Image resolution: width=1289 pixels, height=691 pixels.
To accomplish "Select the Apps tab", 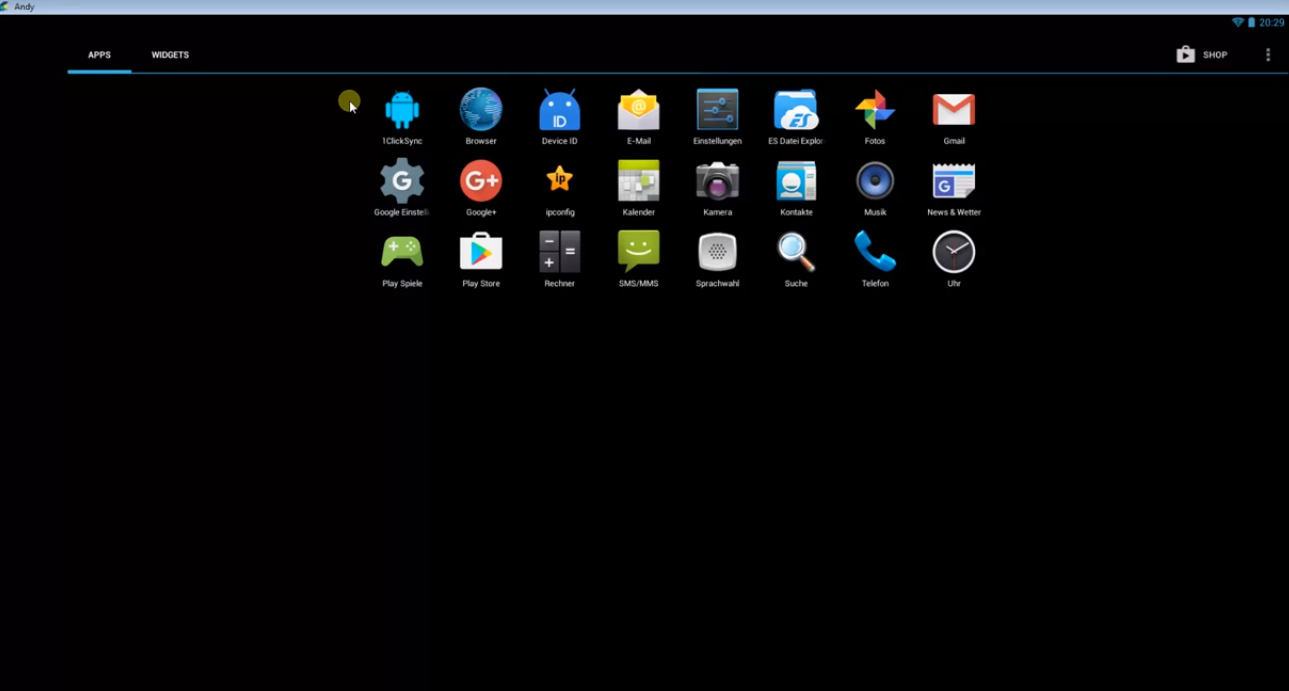I will (99, 55).
